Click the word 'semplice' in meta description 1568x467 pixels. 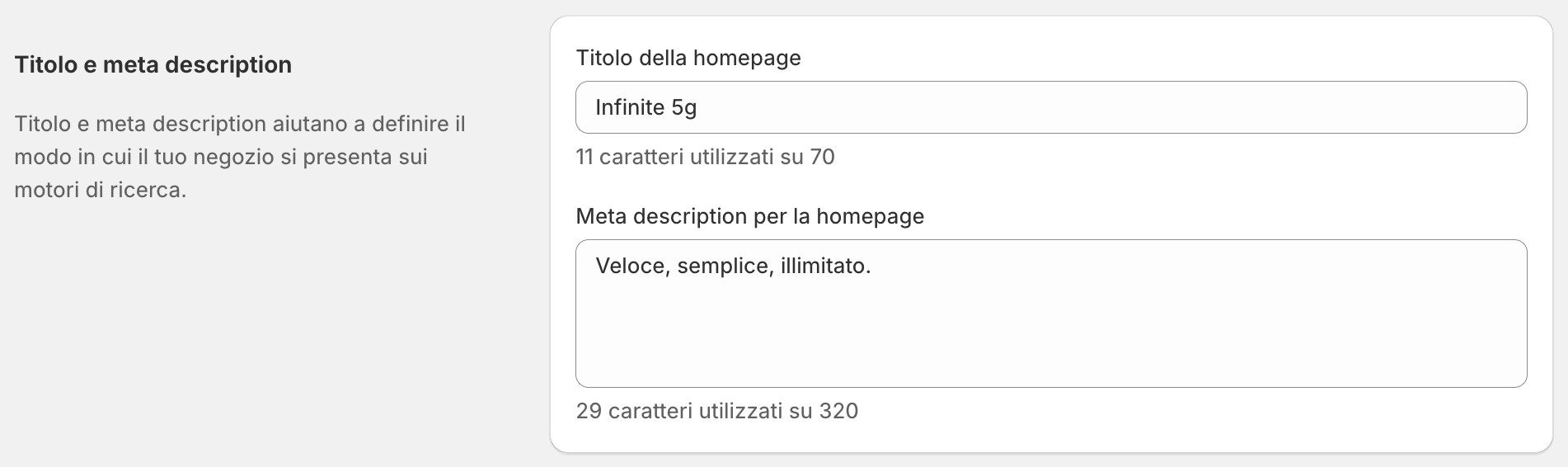[723, 266]
